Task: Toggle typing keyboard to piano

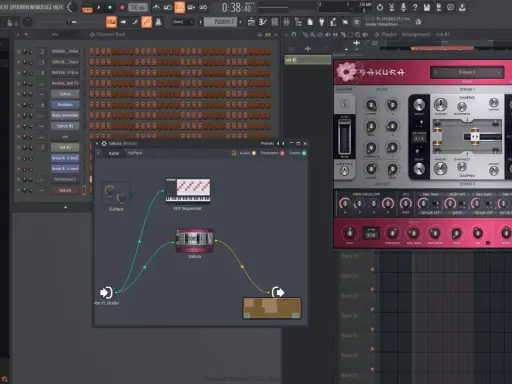Action: click(111, 22)
